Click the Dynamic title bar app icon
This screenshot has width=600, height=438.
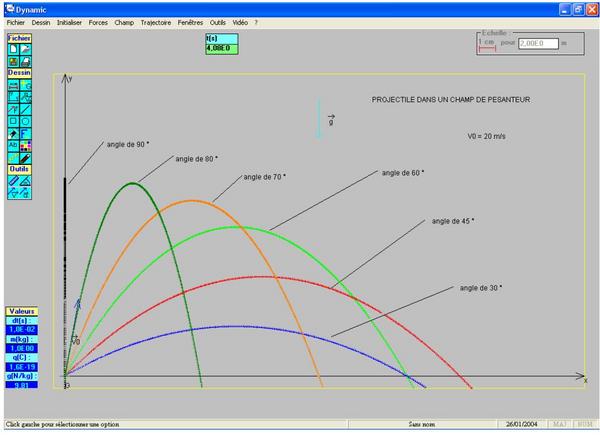point(10,9)
